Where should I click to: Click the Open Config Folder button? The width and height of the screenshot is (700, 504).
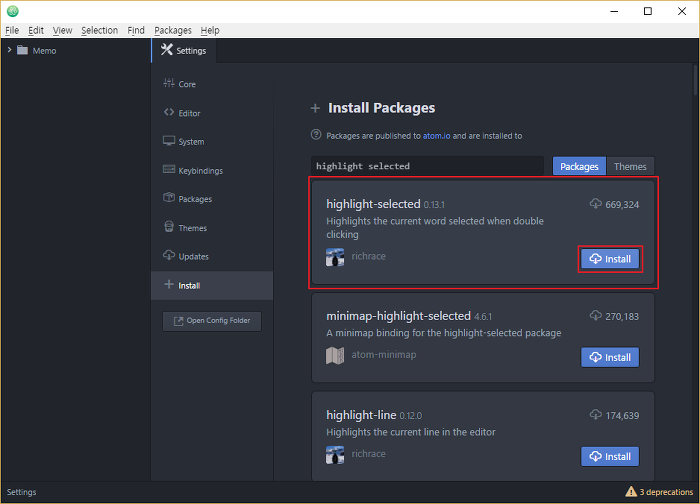pyautogui.click(x=212, y=321)
